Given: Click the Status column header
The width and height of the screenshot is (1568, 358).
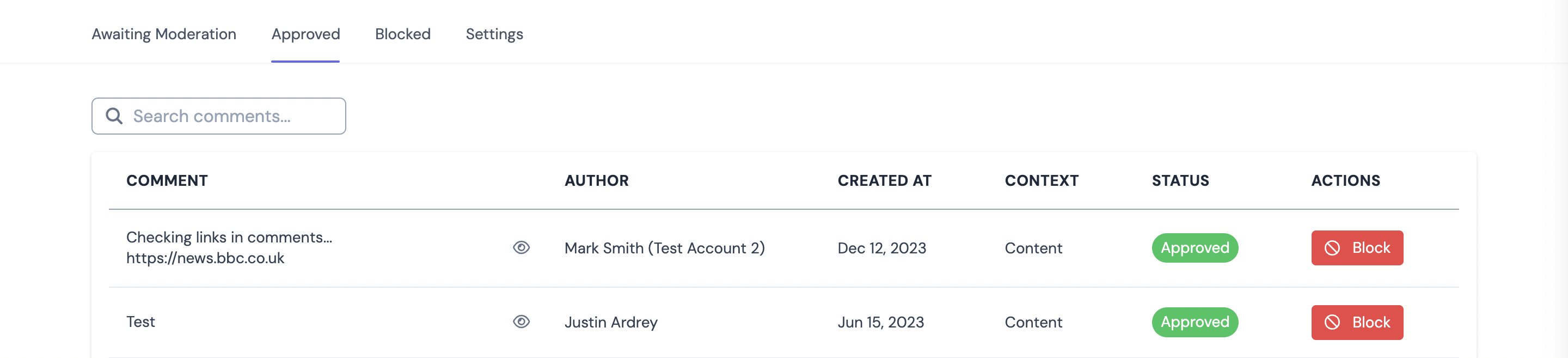Looking at the screenshot, I should (x=1180, y=181).
